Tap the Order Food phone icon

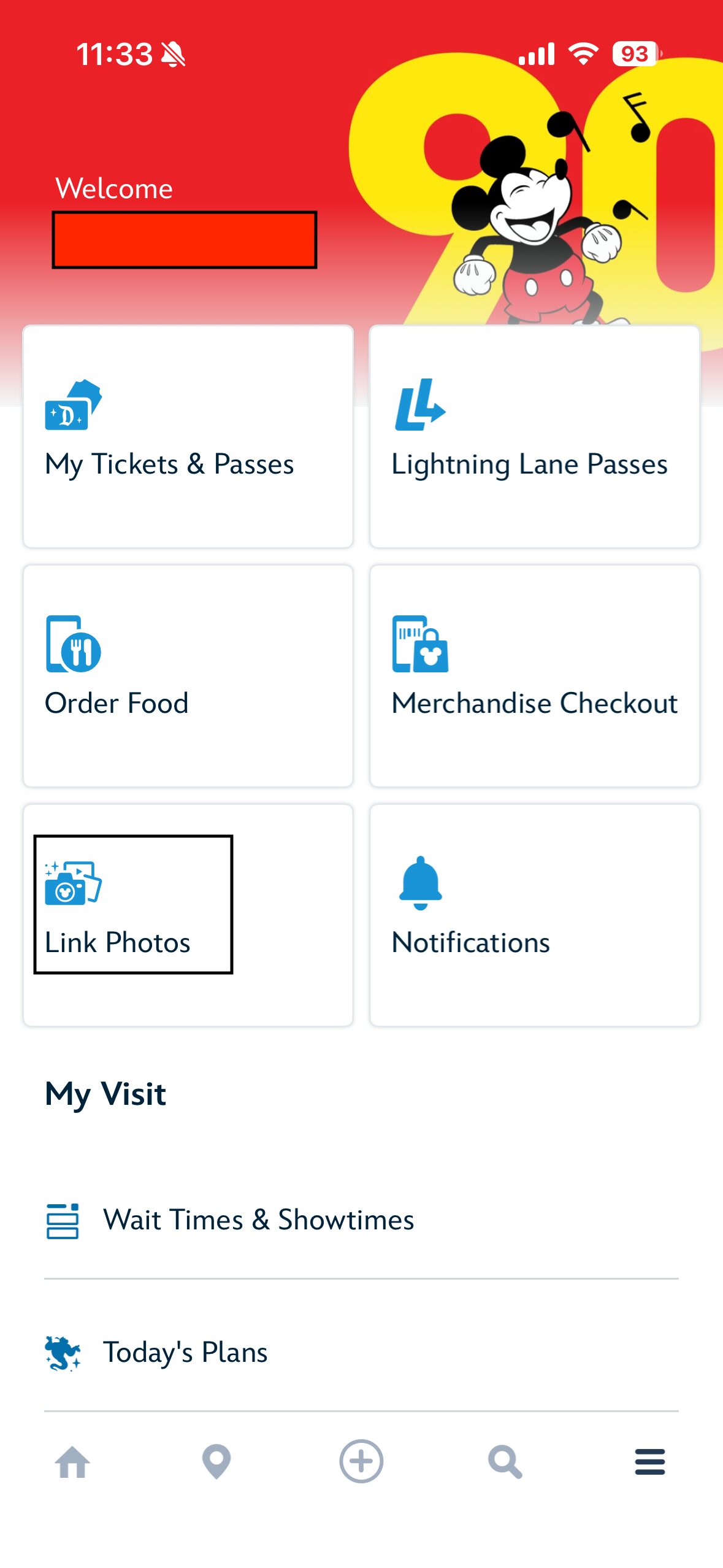tap(73, 644)
